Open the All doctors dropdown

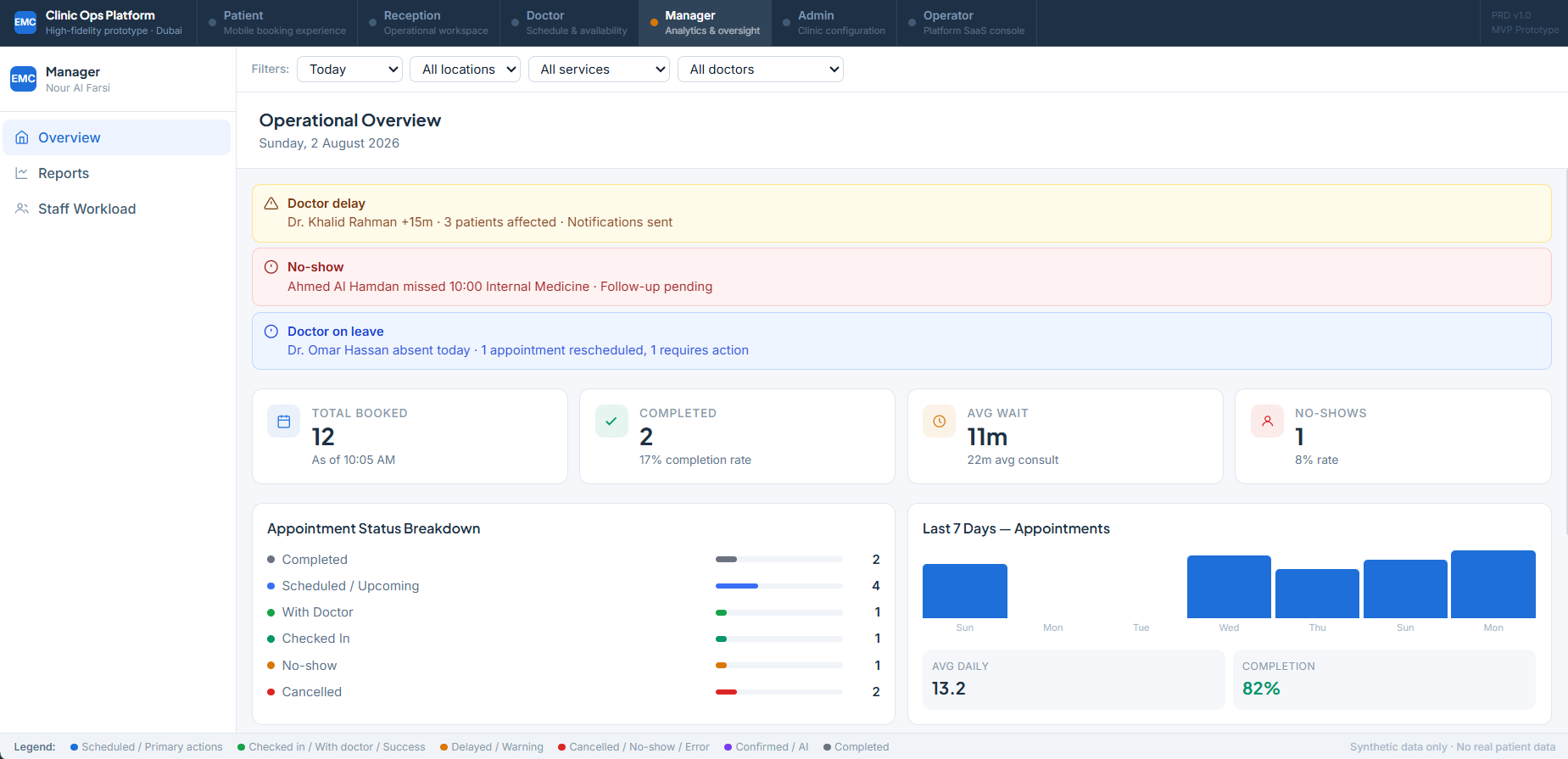click(761, 70)
